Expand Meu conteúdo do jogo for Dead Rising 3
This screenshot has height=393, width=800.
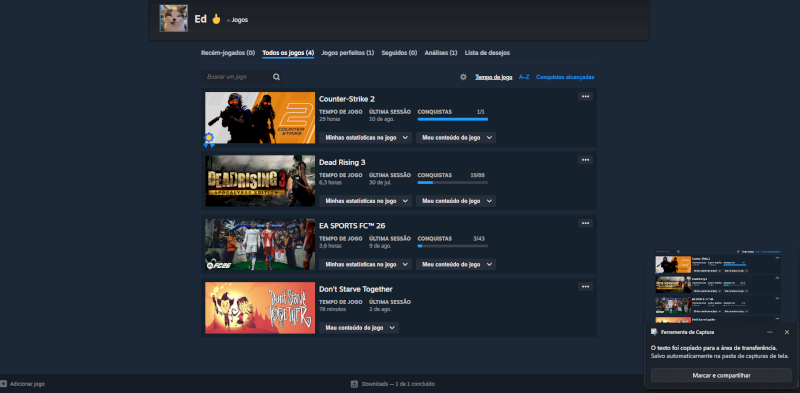coord(456,201)
